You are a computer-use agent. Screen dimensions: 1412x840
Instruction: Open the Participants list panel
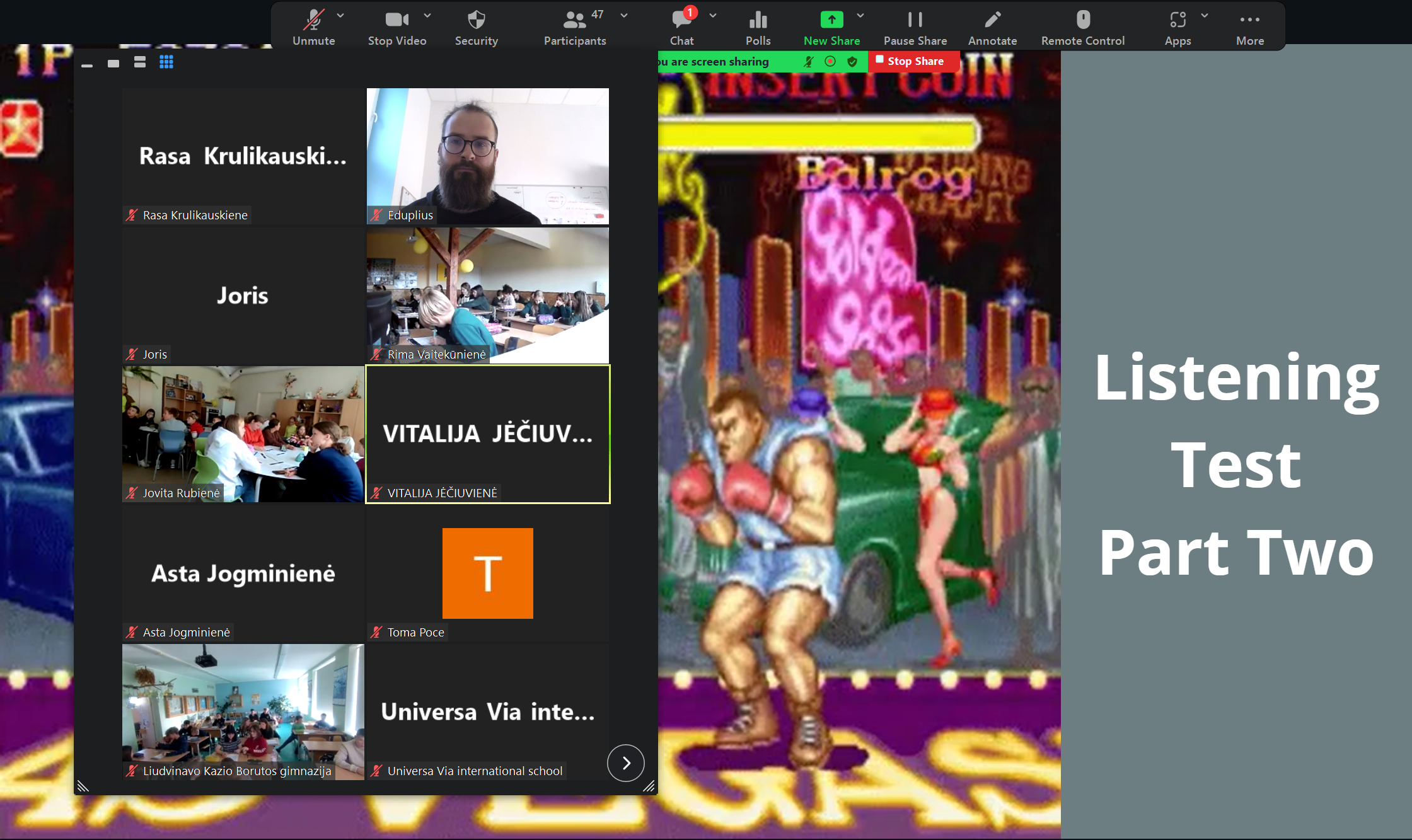tap(574, 20)
